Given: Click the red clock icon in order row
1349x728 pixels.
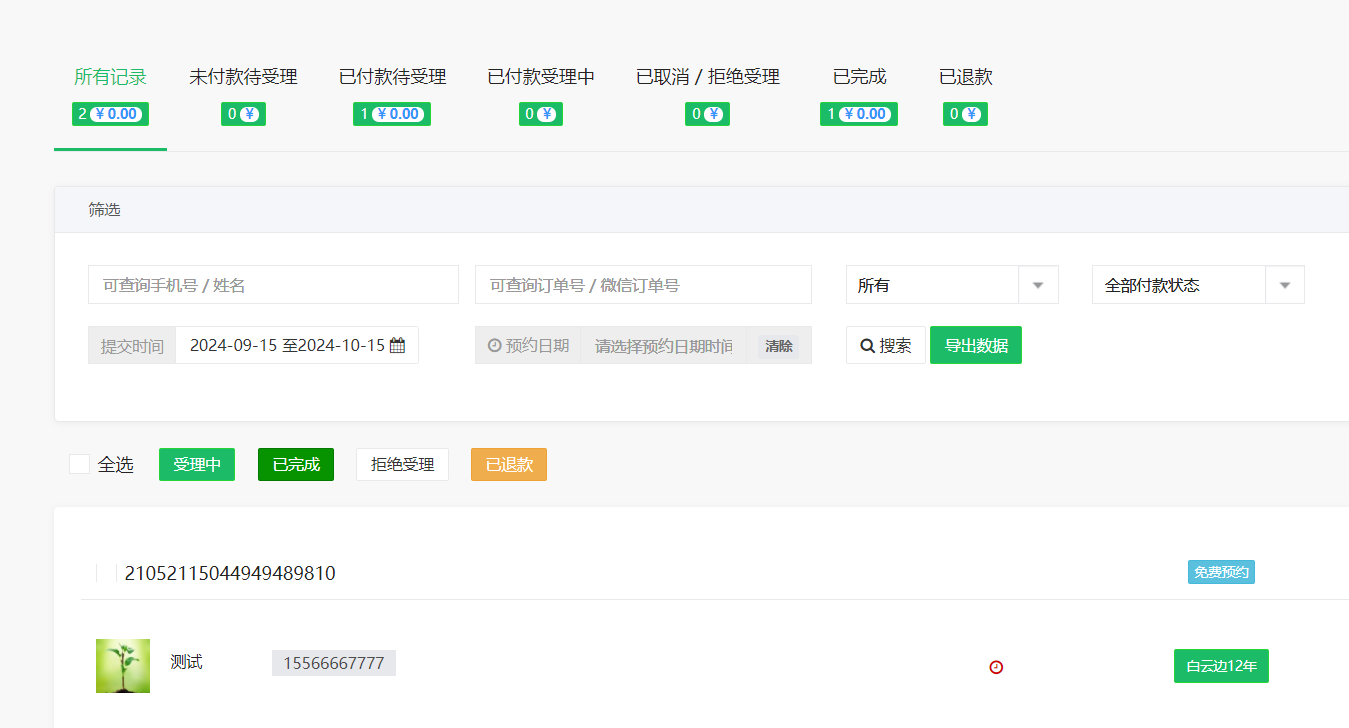Looking at the screenshot, I should [x=996, y=667].
